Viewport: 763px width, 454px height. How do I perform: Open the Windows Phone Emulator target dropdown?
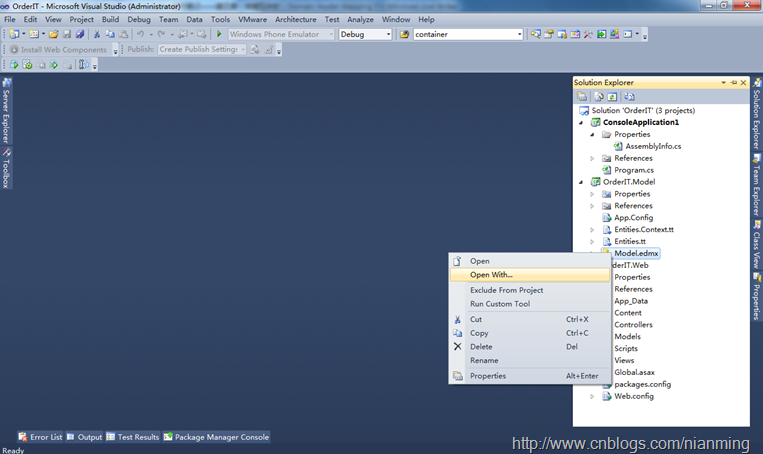(x=331, y=35)
